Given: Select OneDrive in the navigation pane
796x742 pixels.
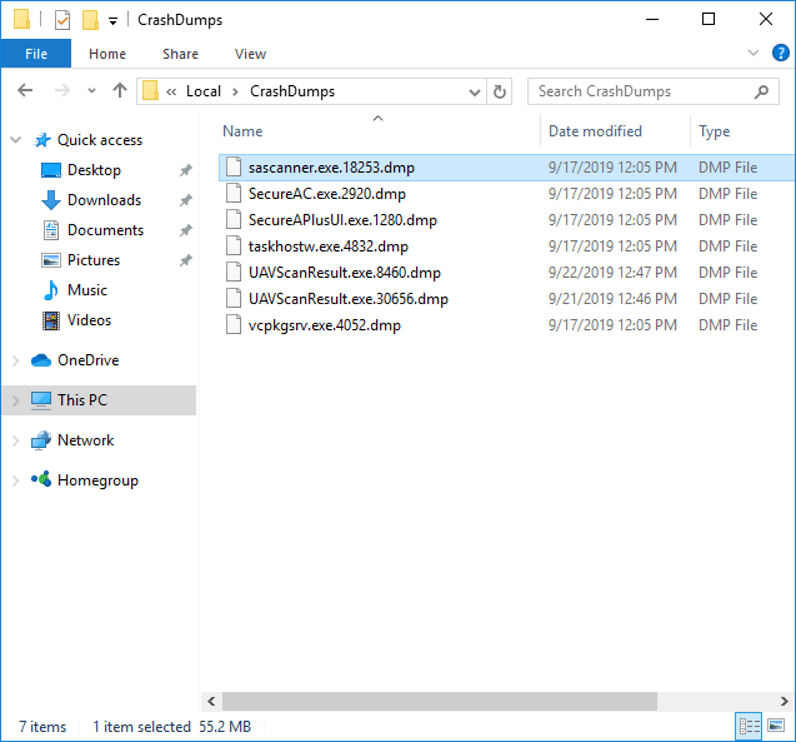Looking at the screenshot, I should pos(88,360).
